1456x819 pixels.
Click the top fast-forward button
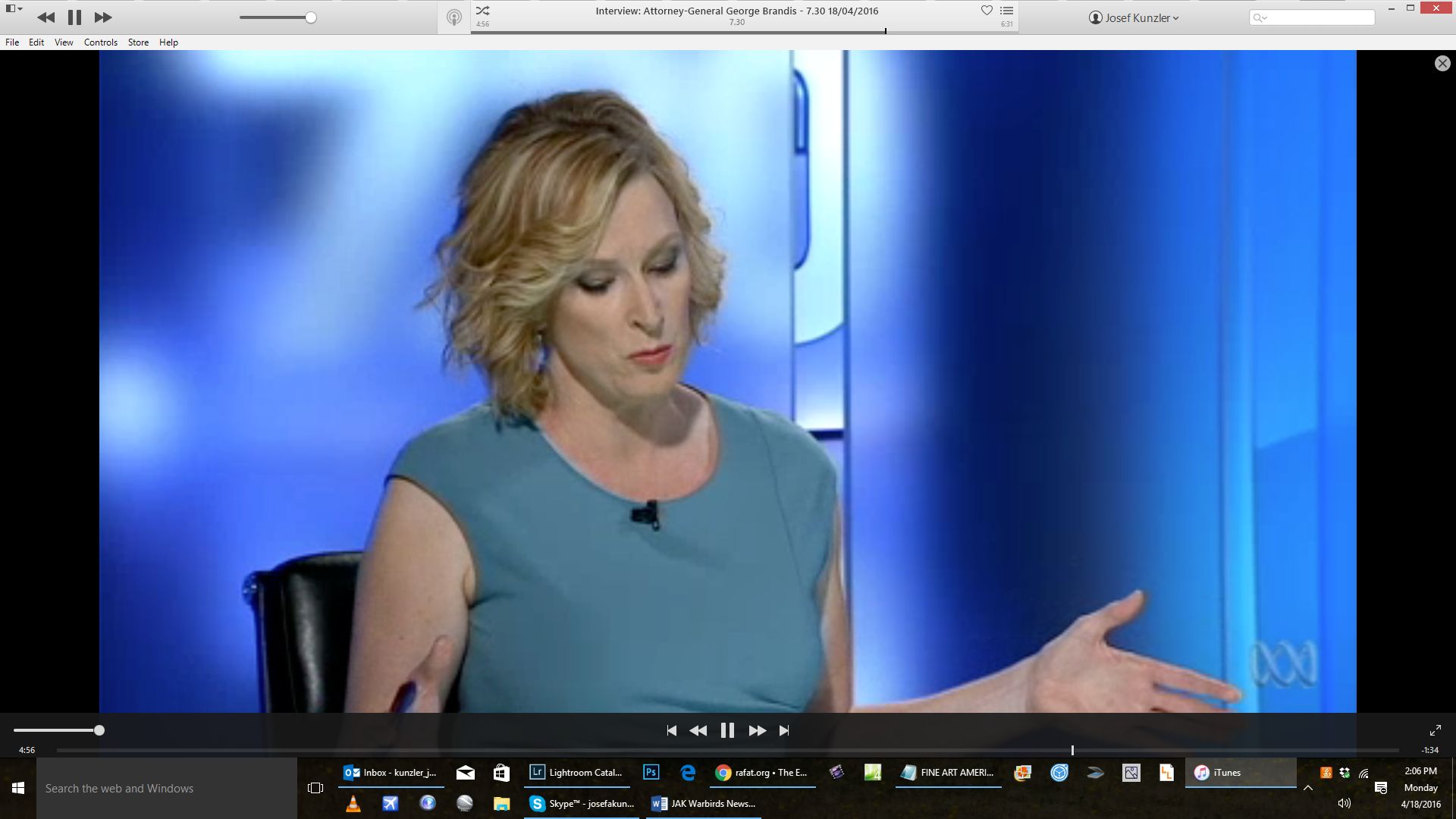(x=103, y=17)
